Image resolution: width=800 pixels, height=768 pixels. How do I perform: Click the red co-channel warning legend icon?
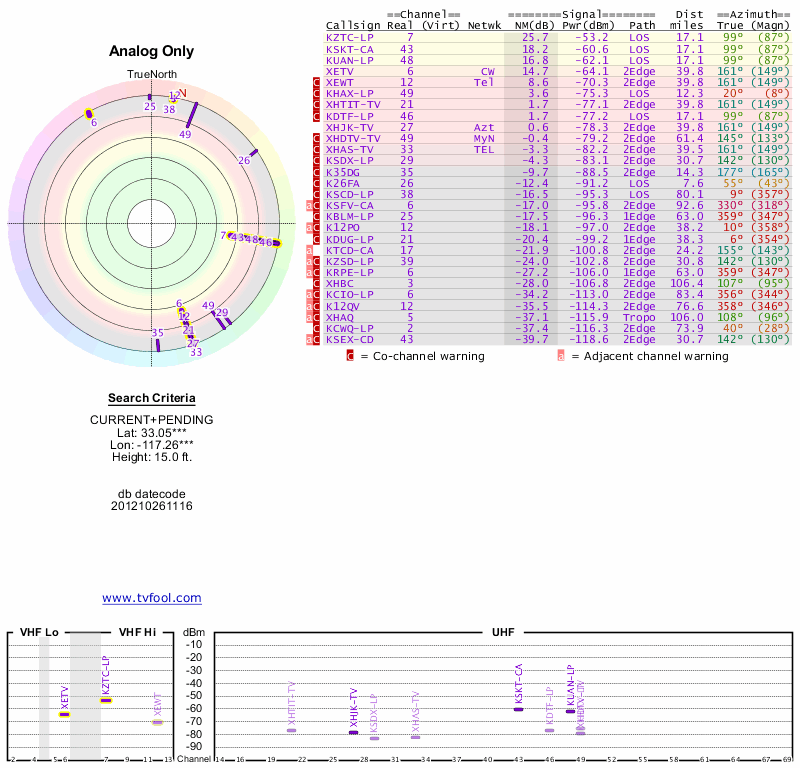click(350, 355)
